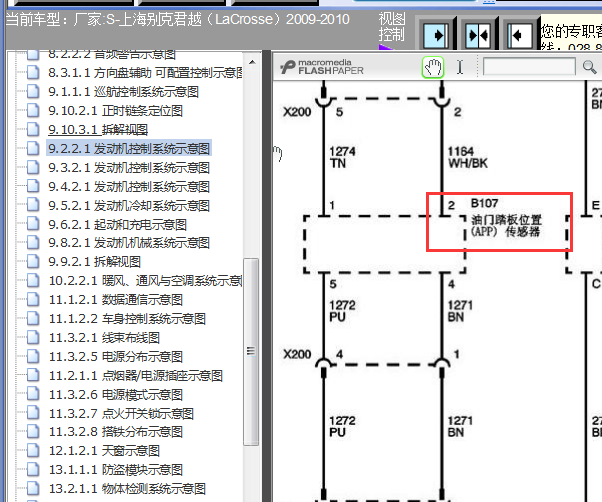Open 9.4.2.1 发动机控制系统示意图
The width and height of the screenshot is (602, 502).
point(129,187)
